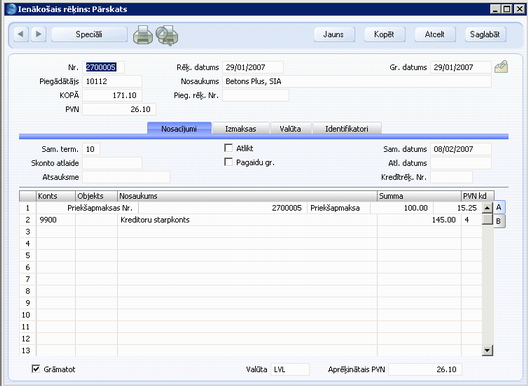528x386 pixels.
Task: Click the Valūta field LVL
Action: click(x=290, y=369)
